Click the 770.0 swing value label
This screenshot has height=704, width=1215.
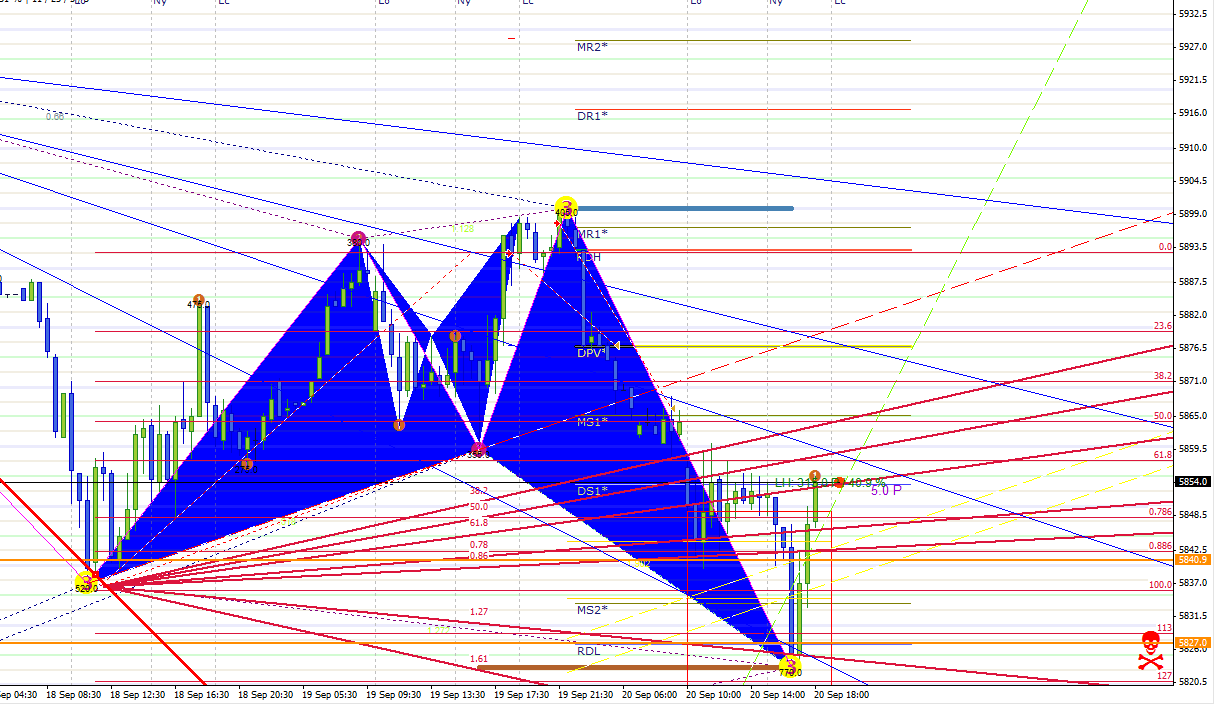790,673
